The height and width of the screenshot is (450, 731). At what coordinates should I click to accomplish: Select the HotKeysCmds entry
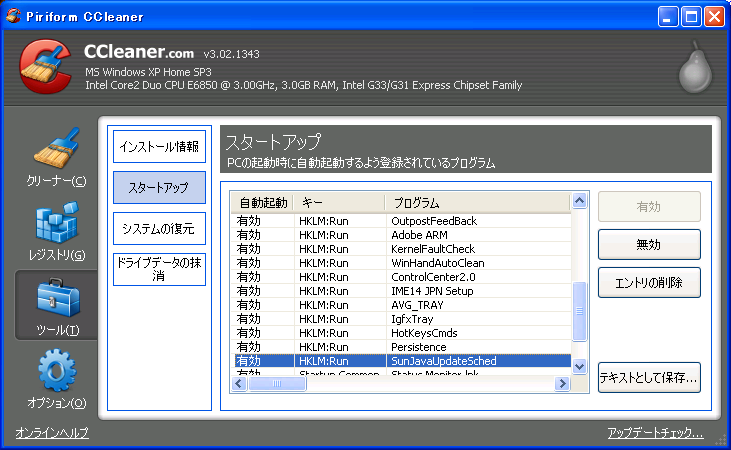click(x=401, y=333)
